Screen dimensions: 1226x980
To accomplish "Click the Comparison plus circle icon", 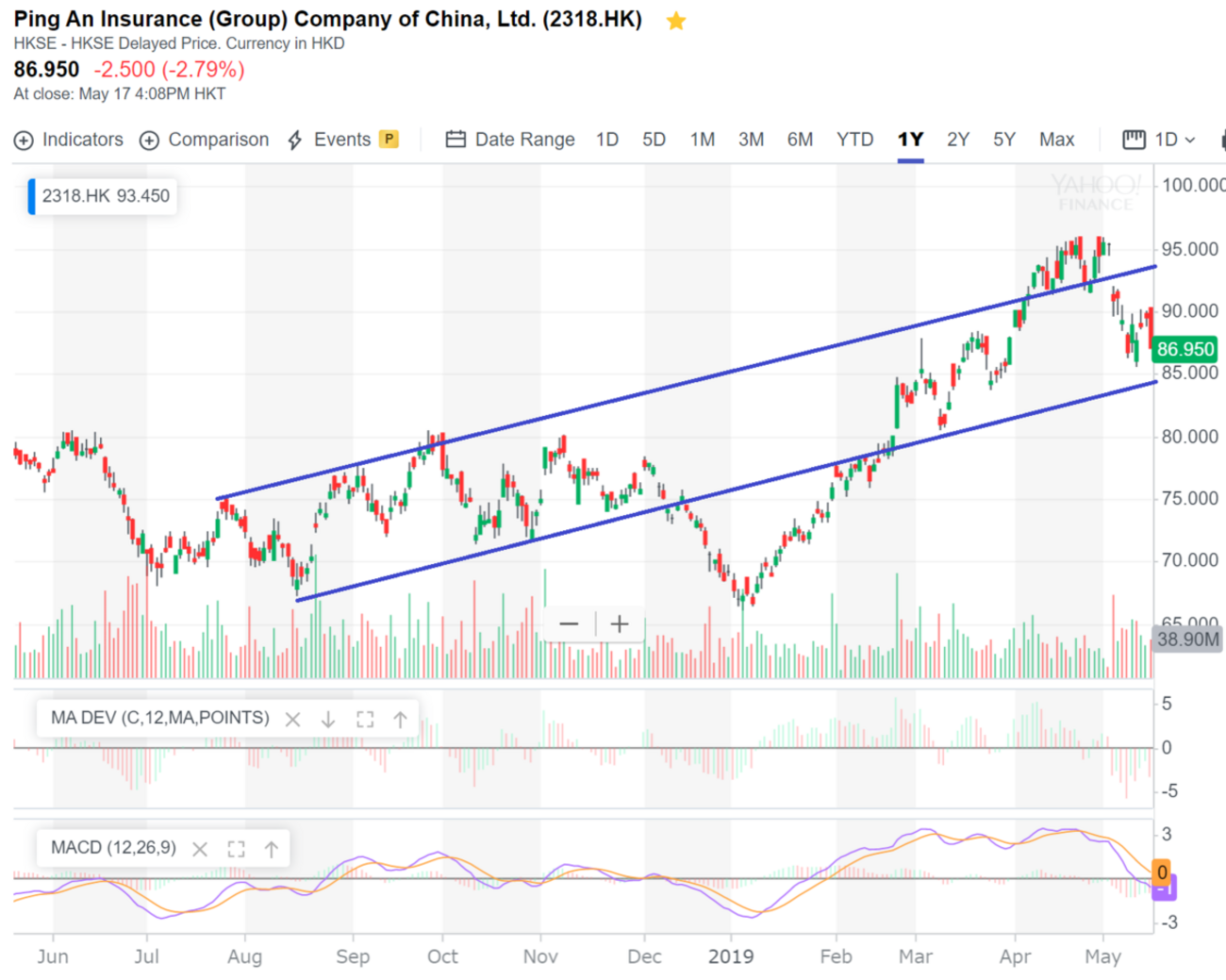I will click(x=149, y=141).
